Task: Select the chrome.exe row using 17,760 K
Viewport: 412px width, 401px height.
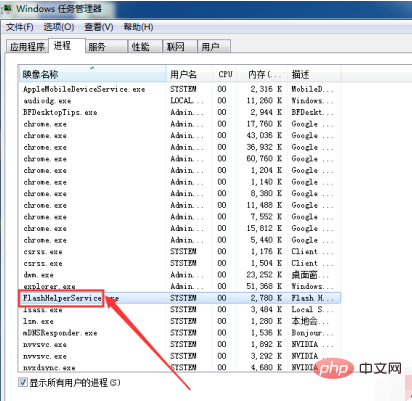Action: coord(179,124)
